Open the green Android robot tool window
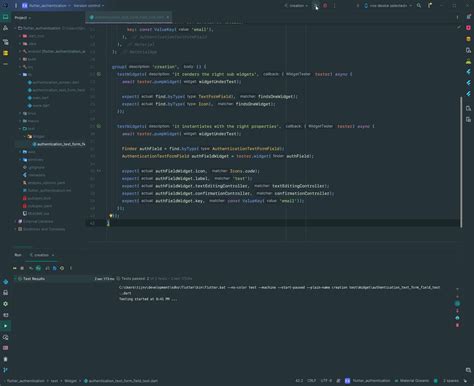Viewport: 474px width, 386px height. point(468,61)
